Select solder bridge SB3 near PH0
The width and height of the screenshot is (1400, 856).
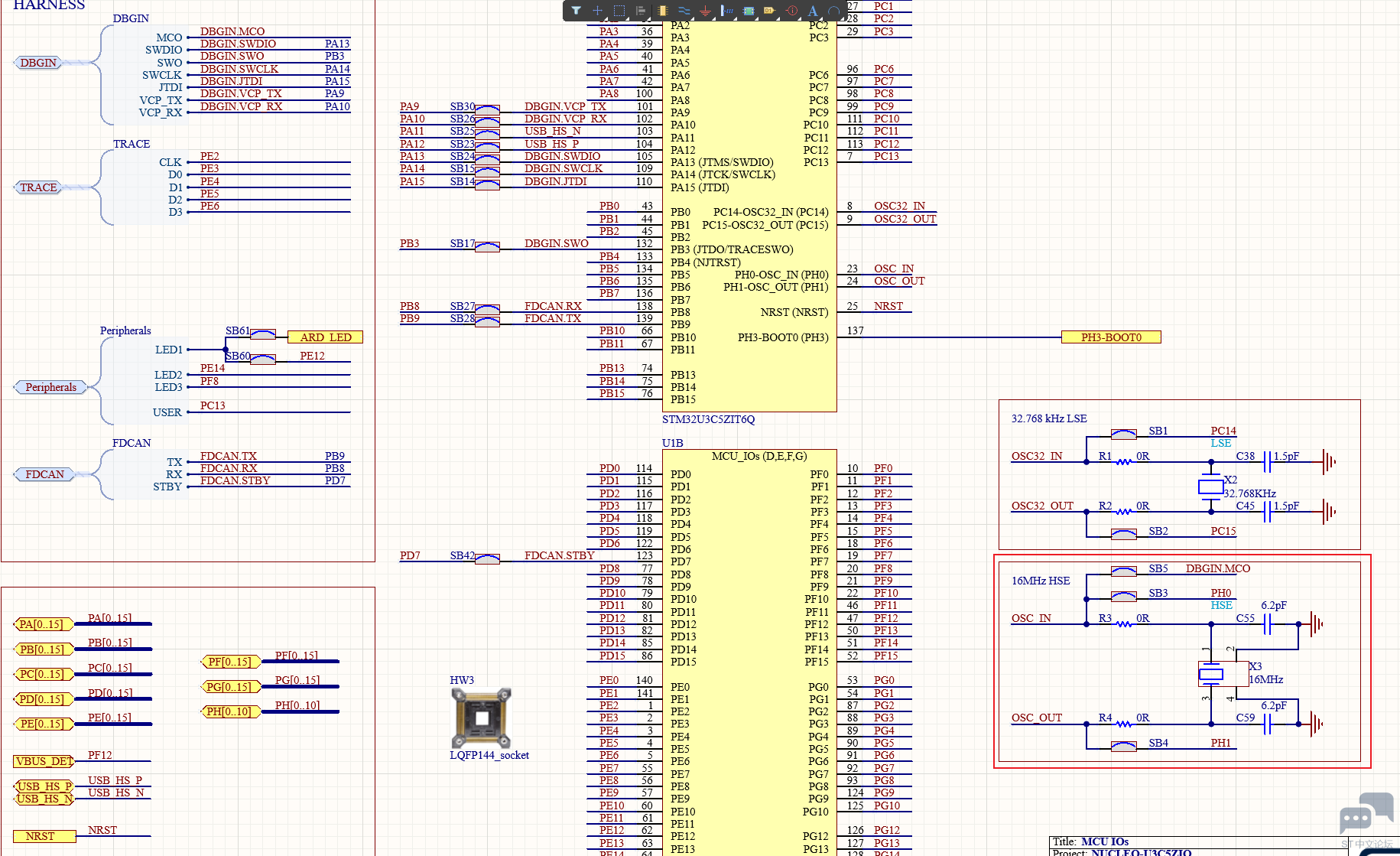[1123, 596]
